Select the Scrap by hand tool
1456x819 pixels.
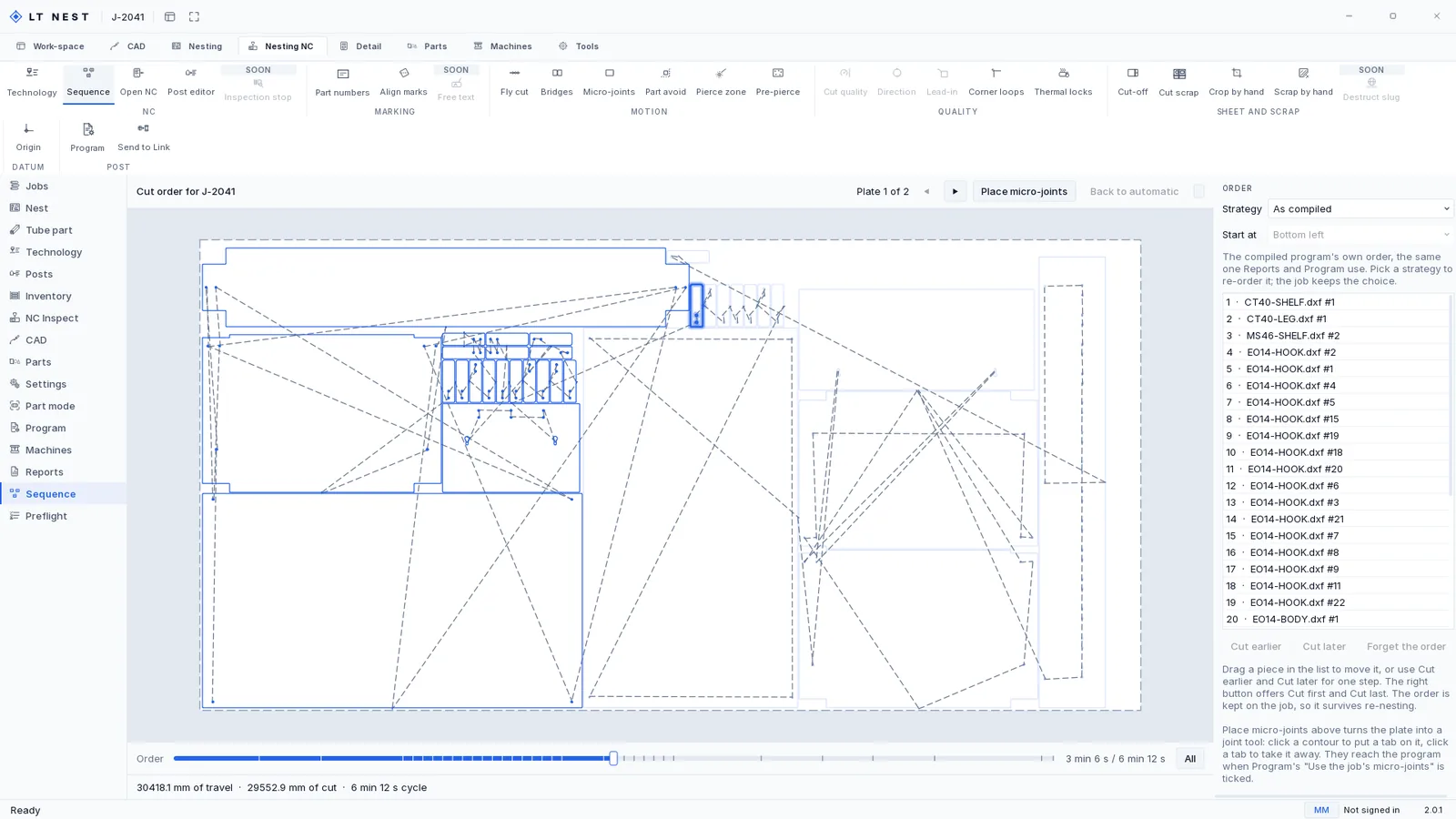(1303, 82)
